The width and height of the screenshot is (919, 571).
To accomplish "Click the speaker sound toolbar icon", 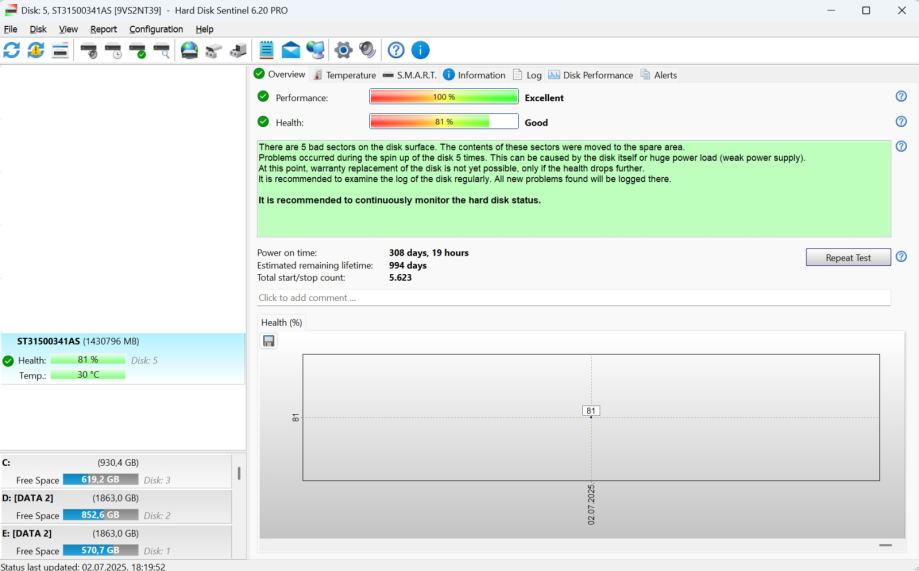I will click(x=367, y=50).
